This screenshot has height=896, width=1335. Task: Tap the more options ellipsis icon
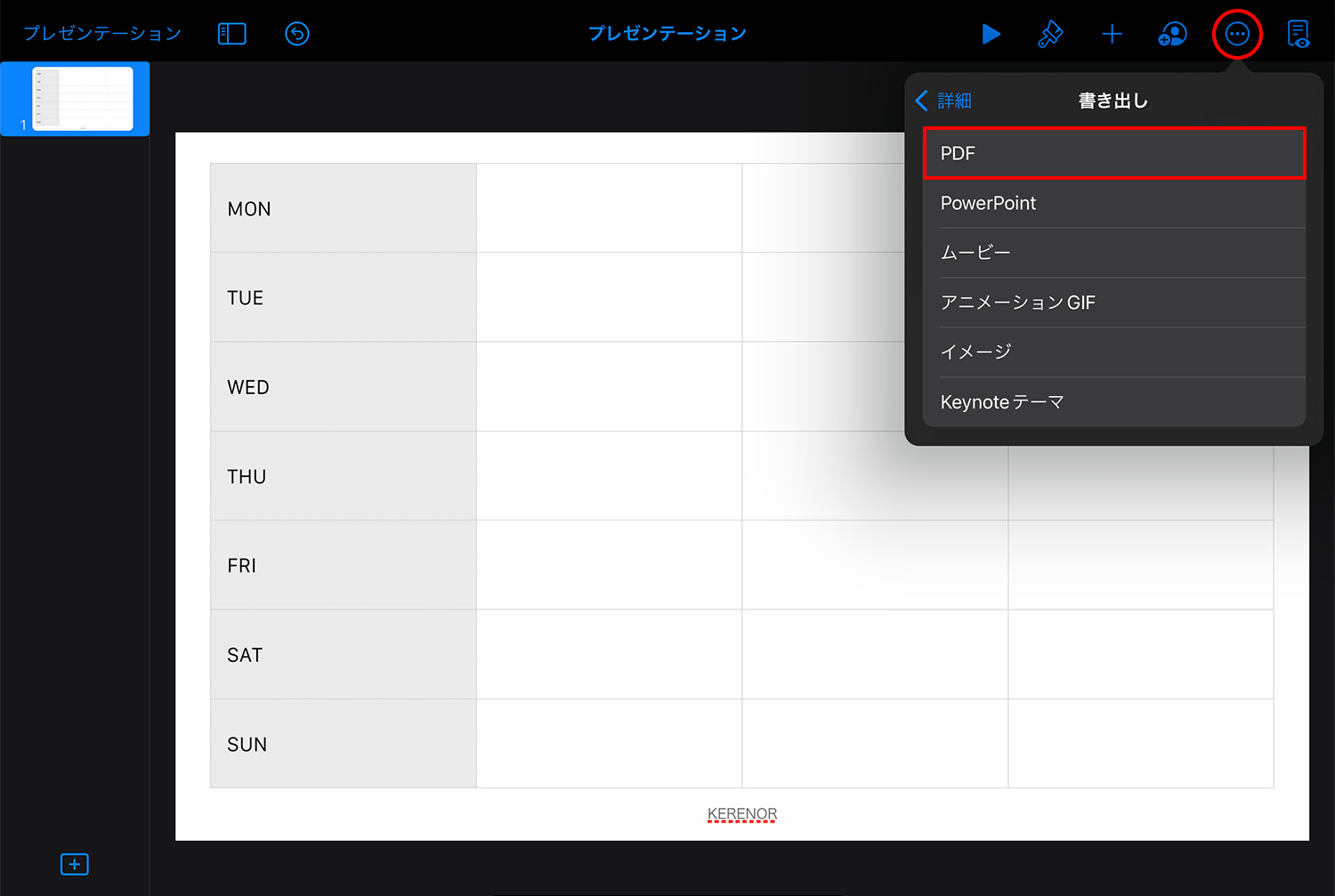coord(1237,34)
